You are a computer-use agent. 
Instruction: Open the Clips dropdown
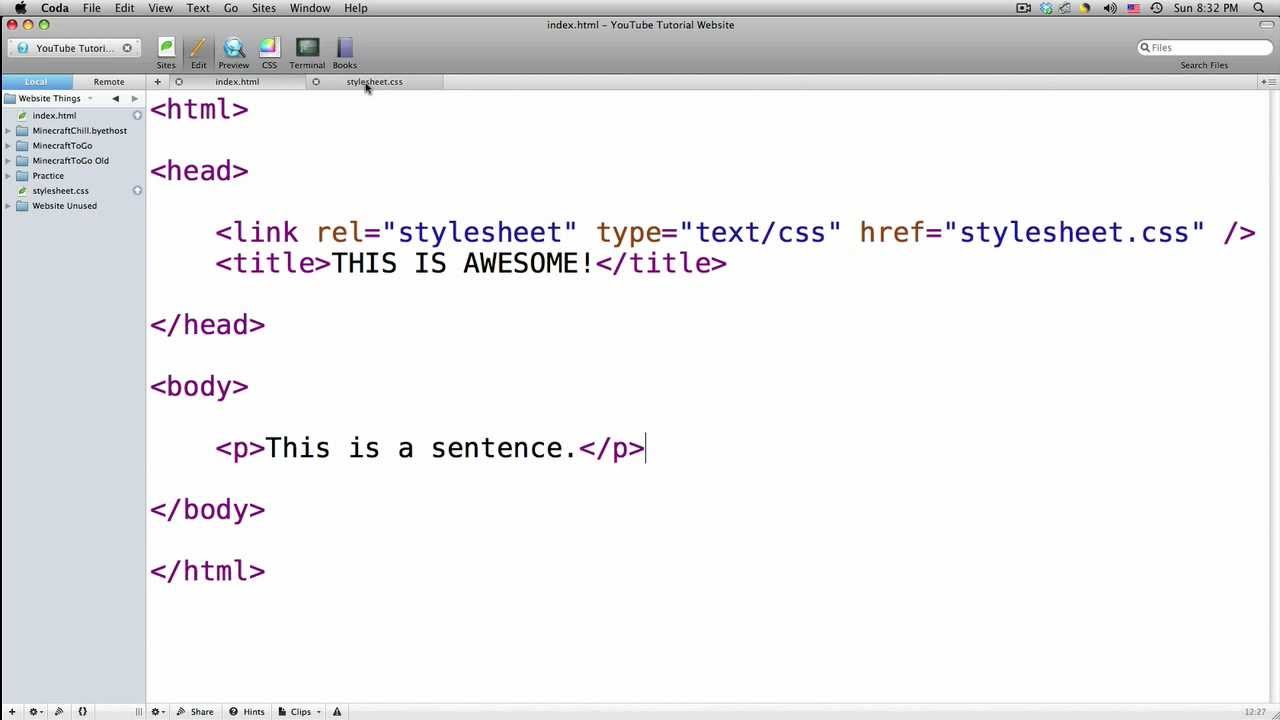click(x=300, y=712)
